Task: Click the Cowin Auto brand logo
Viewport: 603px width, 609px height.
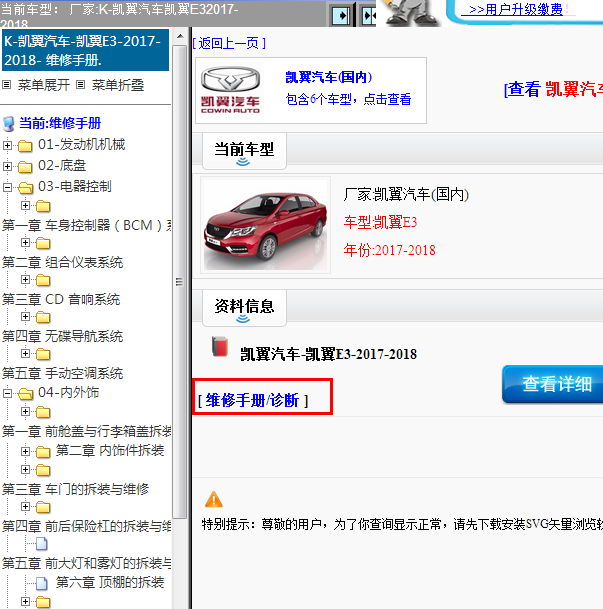Action: [x=230, y=90]
